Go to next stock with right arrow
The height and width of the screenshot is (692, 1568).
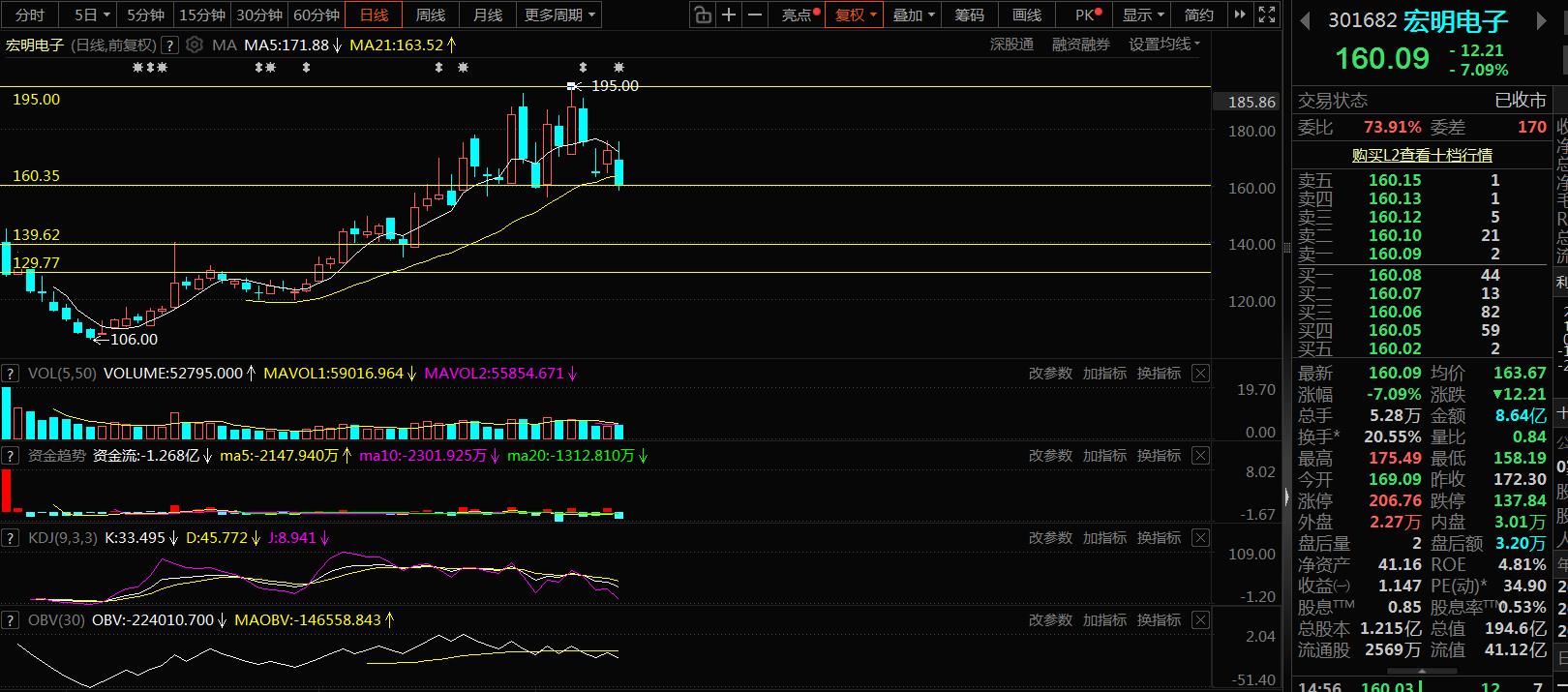tap(1542, 20)
